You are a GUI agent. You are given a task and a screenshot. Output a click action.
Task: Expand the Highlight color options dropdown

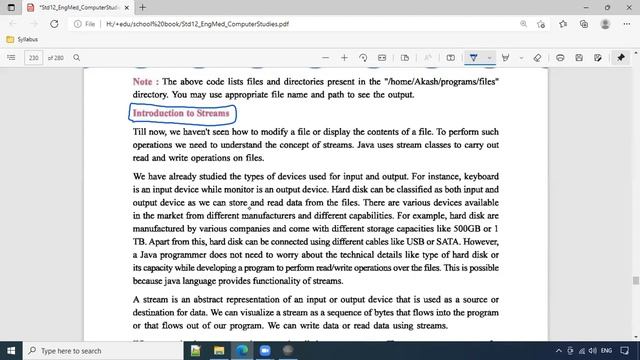[x=521, y=58]
